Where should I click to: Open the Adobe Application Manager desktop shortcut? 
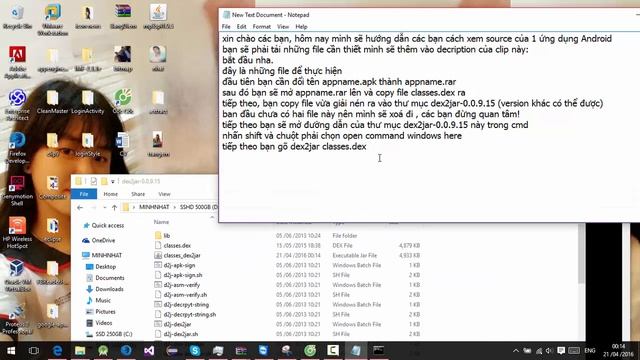[17, 62]
